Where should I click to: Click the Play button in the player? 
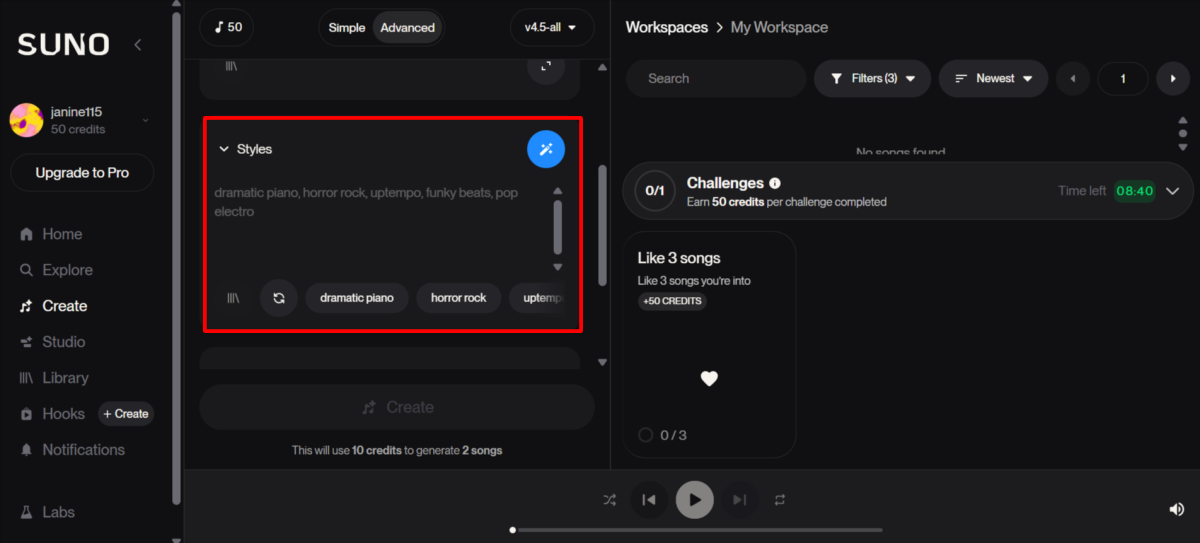[x=694, y=499]
